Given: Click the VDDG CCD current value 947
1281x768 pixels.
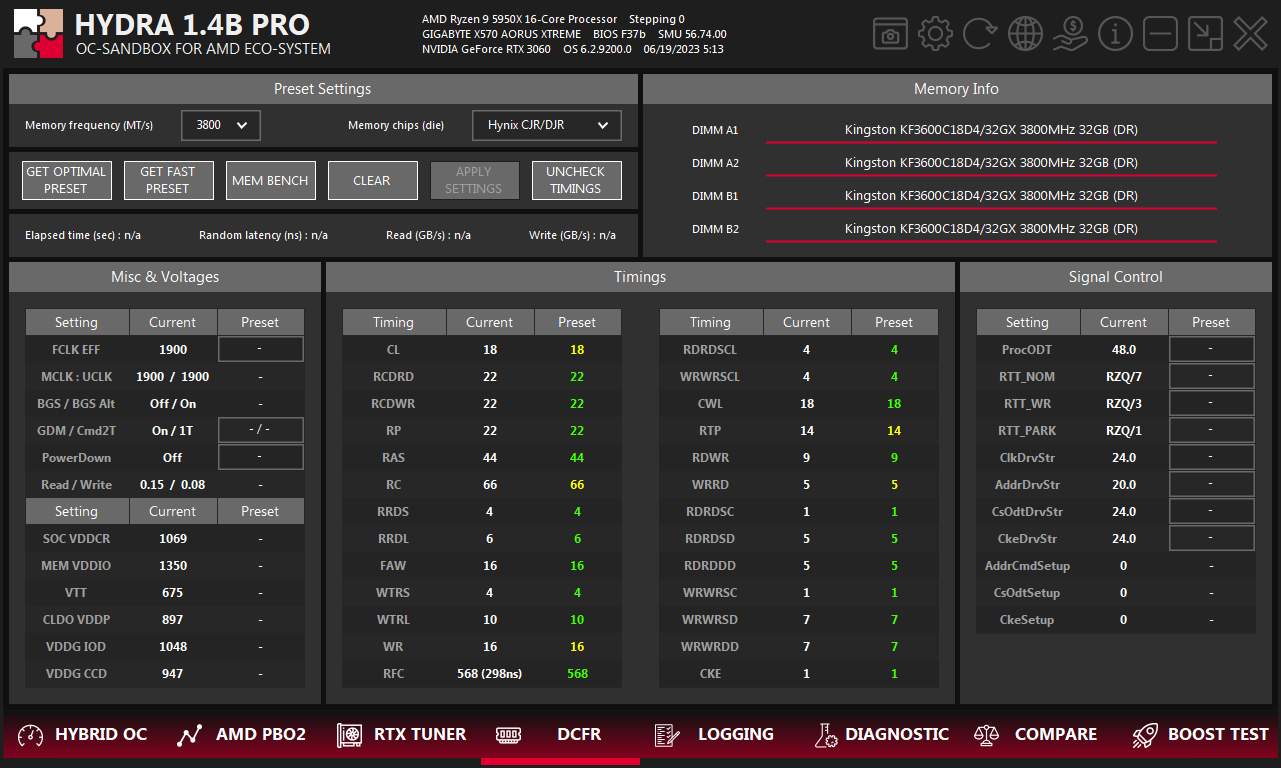Looking at the screenshot, I should pyautogui.click(x=172, y=674).
